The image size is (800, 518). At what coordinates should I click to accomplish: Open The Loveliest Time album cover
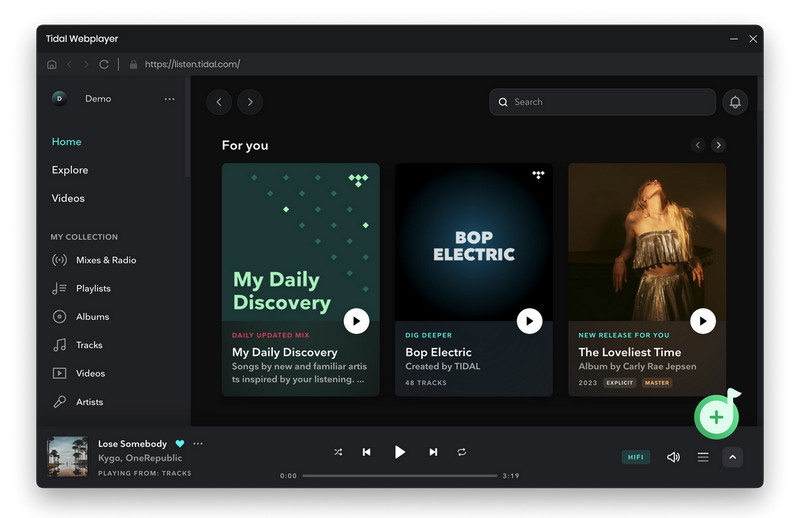tap(647, 242)
